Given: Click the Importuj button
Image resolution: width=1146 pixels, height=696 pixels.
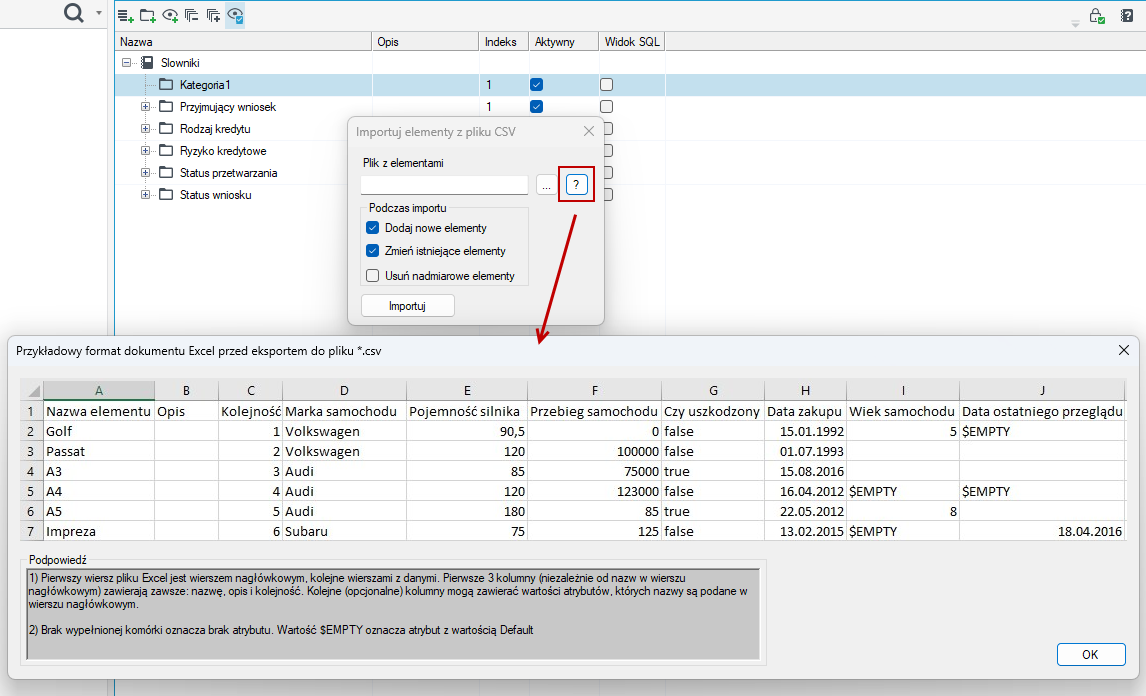Looking at the screenshot, I should [408, 306].
